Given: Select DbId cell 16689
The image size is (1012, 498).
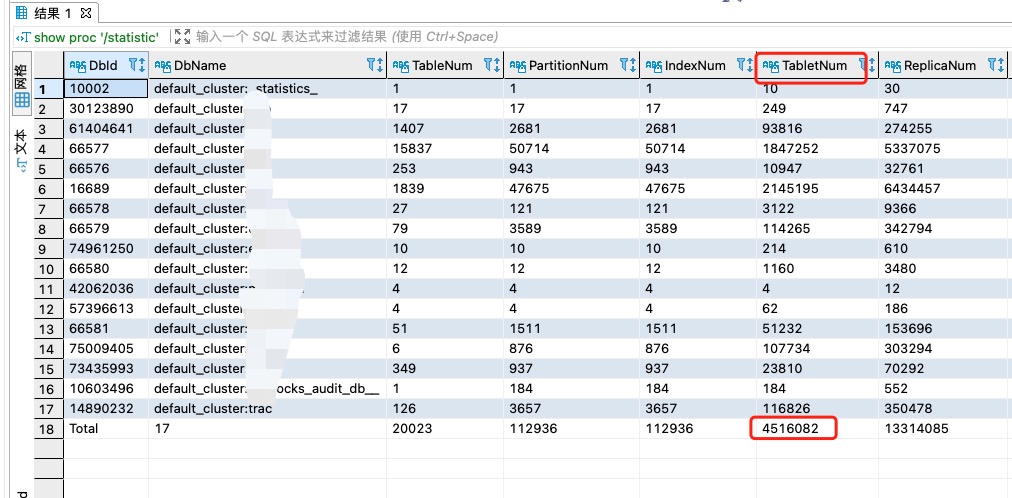Looking at the screenshot, I should click(x=106, y=188).
